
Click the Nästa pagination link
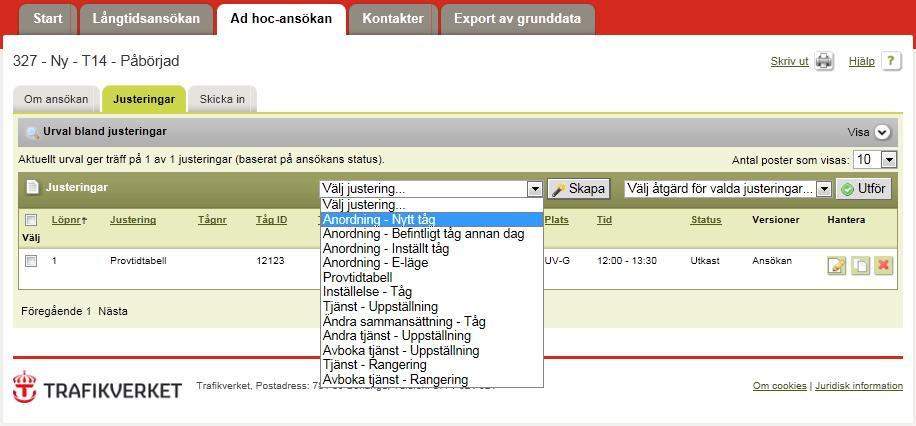113,311
